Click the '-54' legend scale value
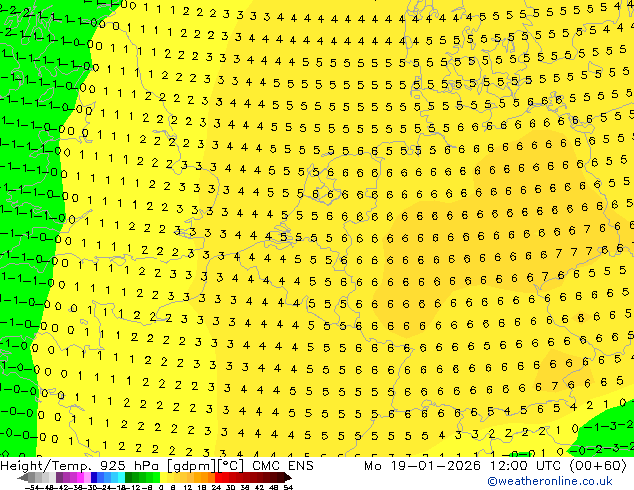Screen dimensions: 634x490 32,487
